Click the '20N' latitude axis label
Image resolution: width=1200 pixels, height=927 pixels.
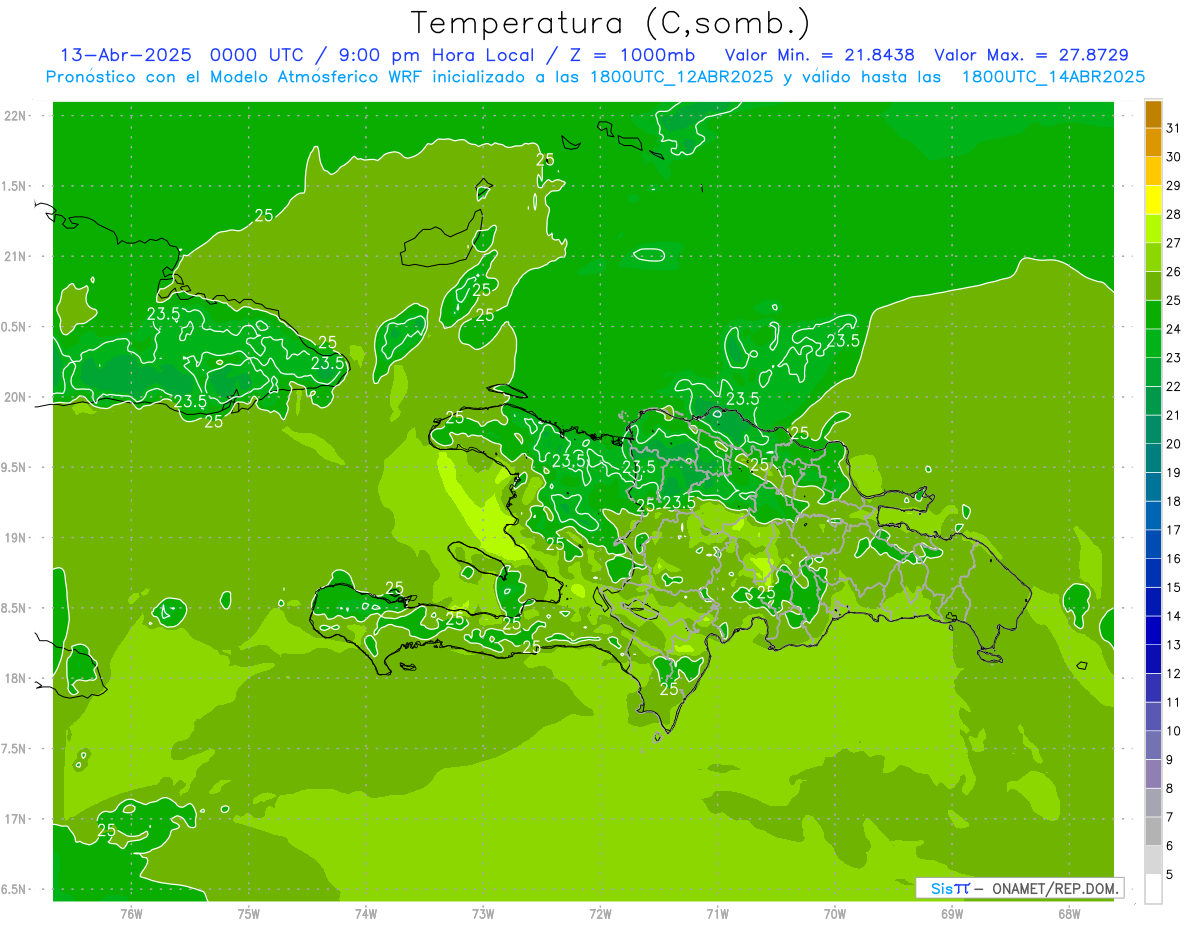16,397
